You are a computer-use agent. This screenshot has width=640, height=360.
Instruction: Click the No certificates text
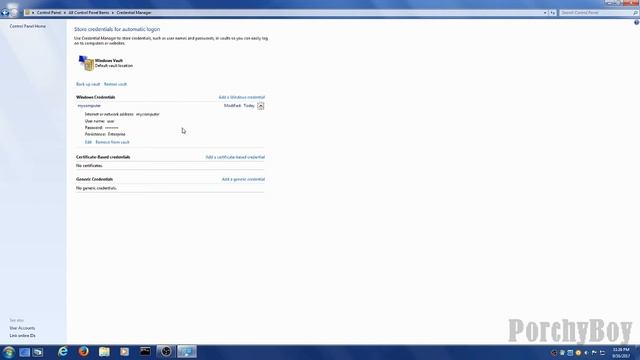tap(89, 166)
